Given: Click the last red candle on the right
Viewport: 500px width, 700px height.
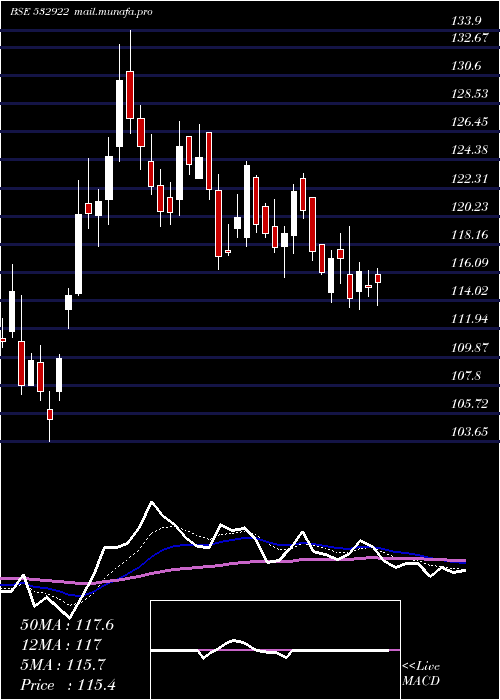Looking at the screenshot, I should tap(378, 278).
